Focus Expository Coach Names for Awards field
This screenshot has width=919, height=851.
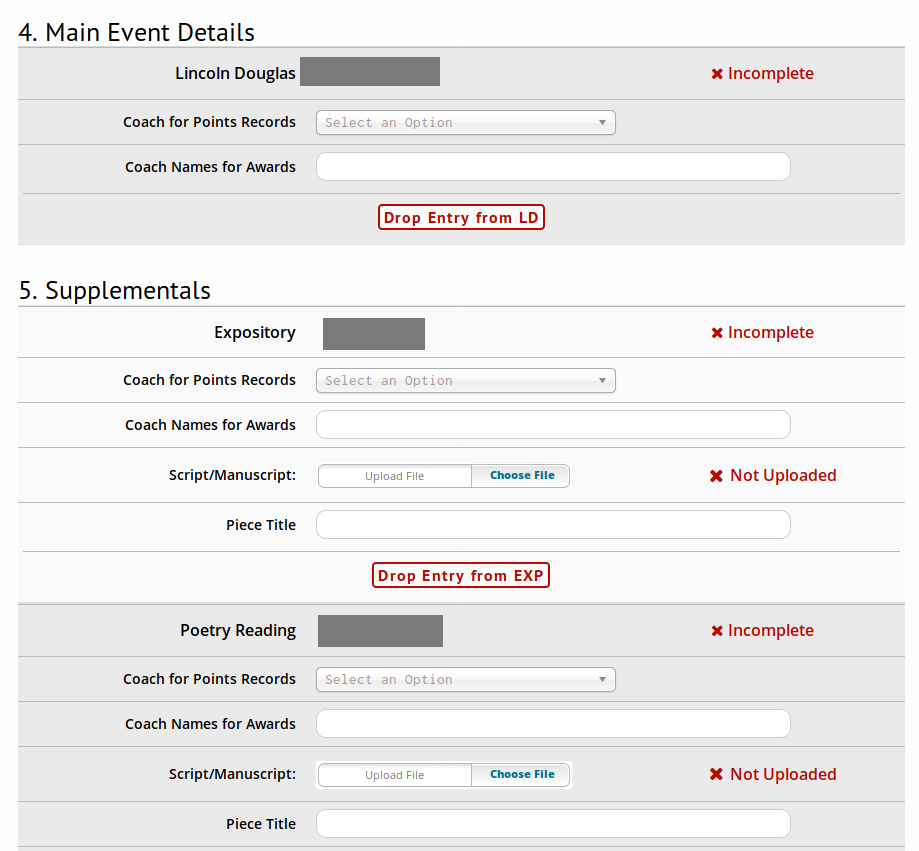[x=553, y=425]
